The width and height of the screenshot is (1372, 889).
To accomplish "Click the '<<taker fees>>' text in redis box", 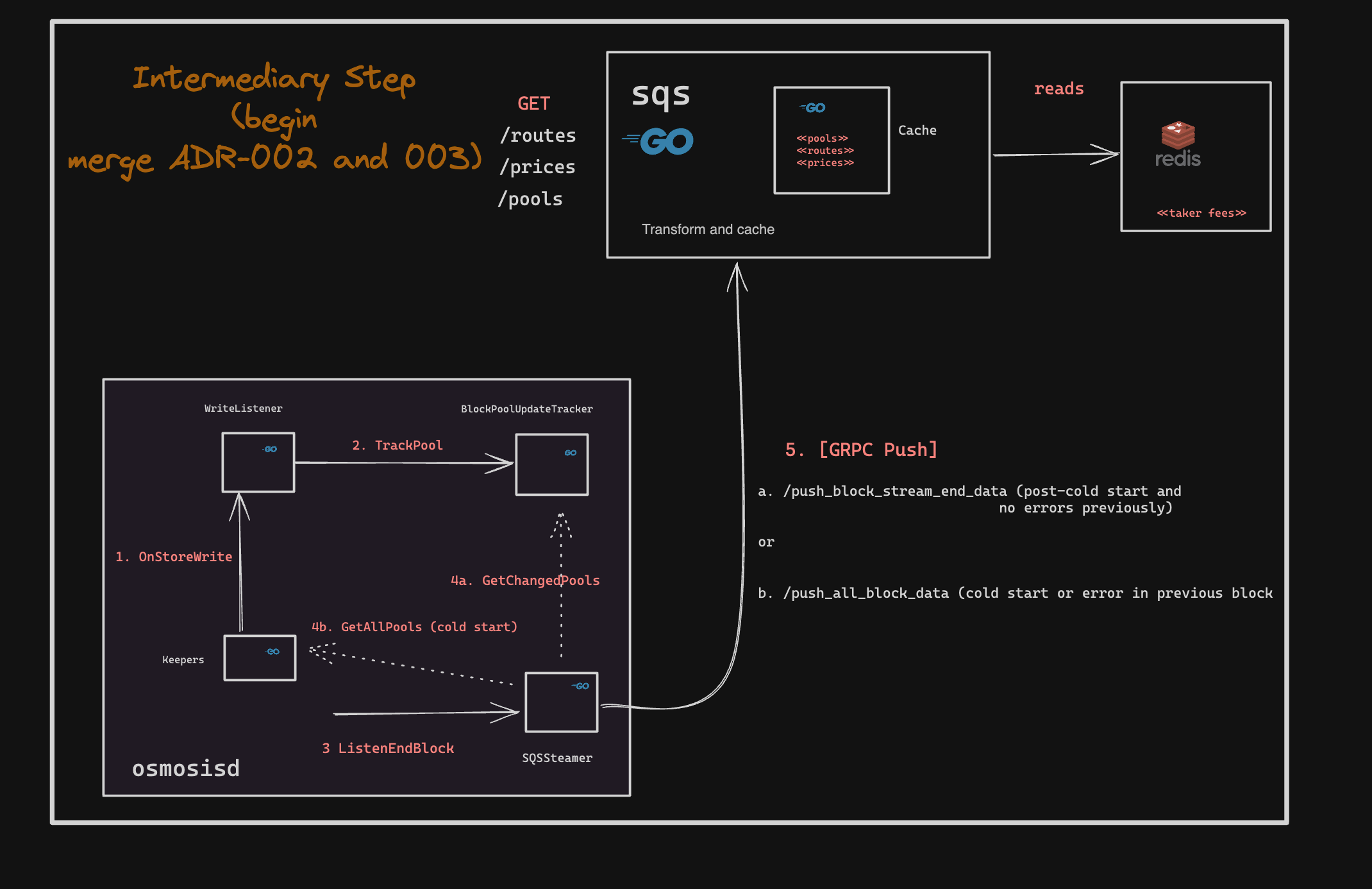I will pos(1201,213).
